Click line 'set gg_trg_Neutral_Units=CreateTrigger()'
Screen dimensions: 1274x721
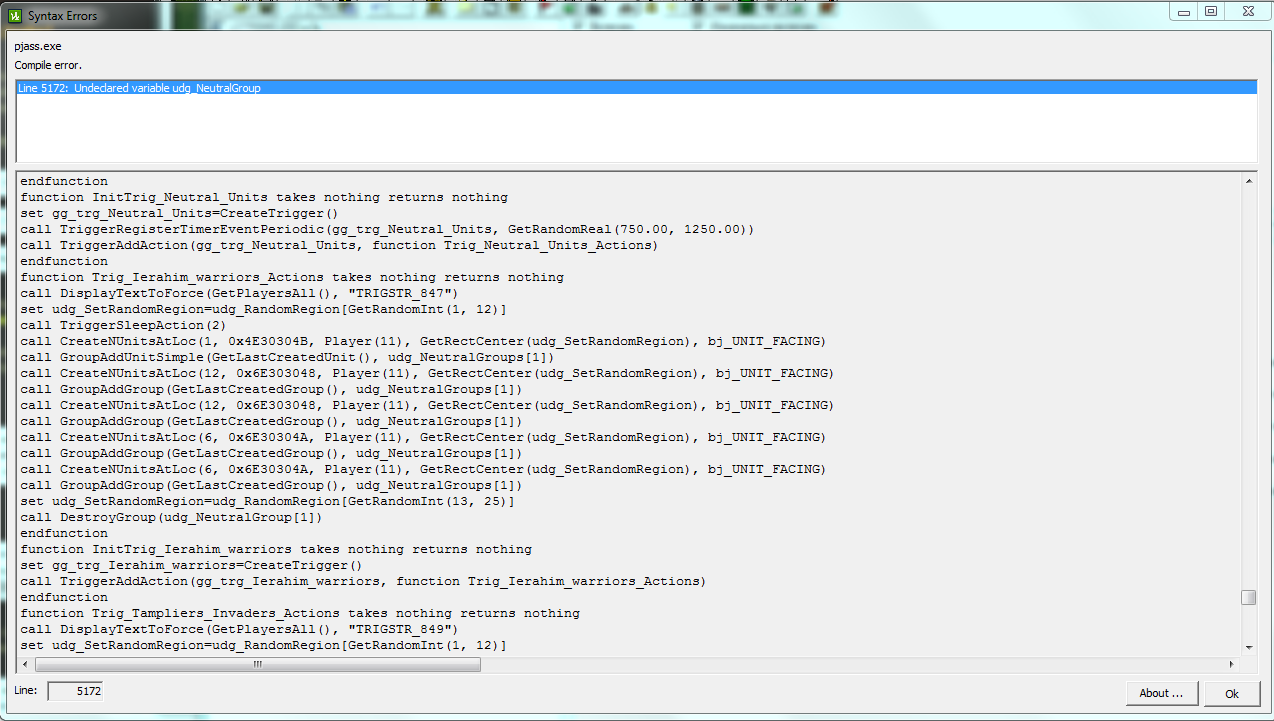180,213
